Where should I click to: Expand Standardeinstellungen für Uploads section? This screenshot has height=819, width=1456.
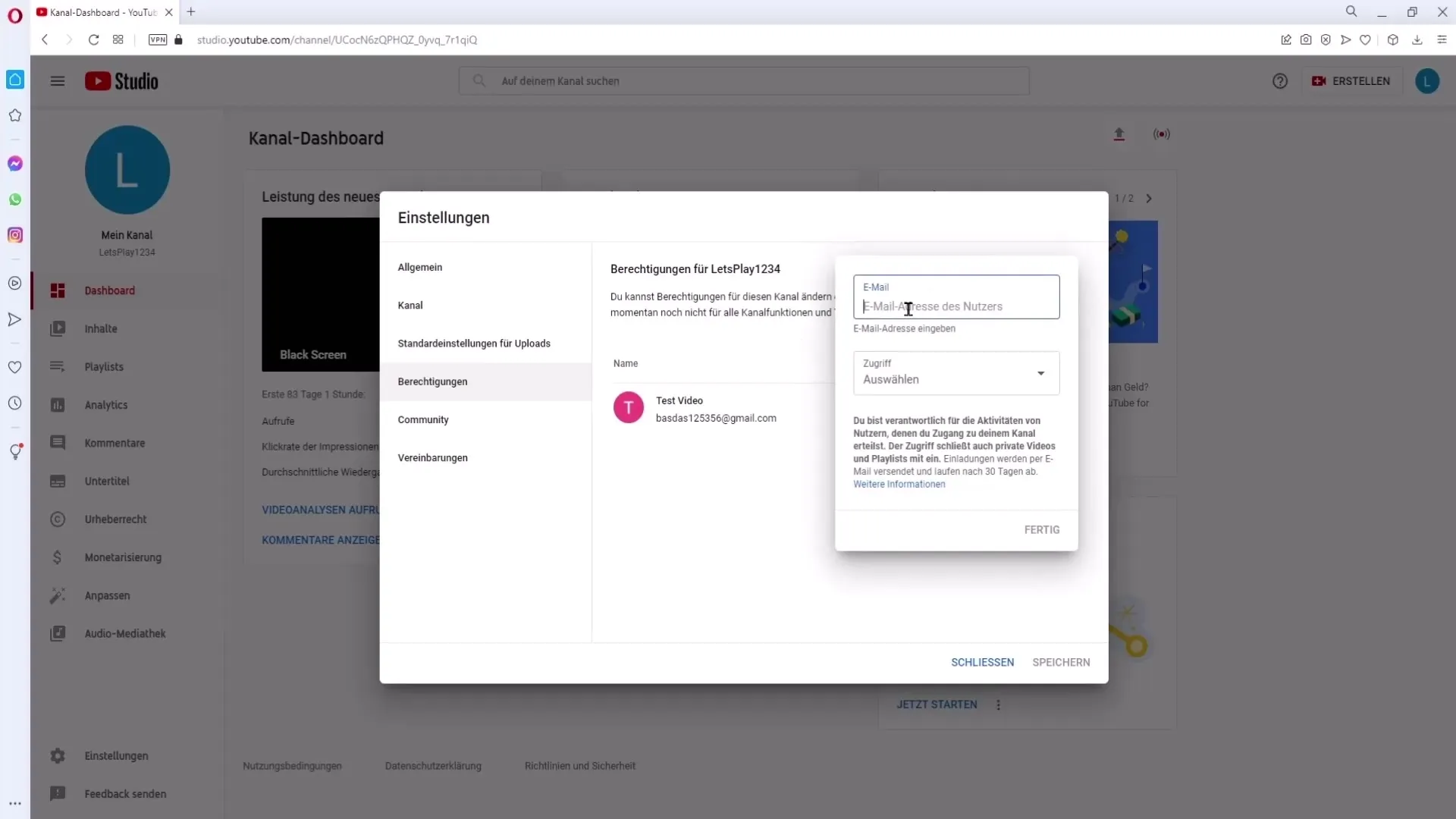tap(473, 343)
